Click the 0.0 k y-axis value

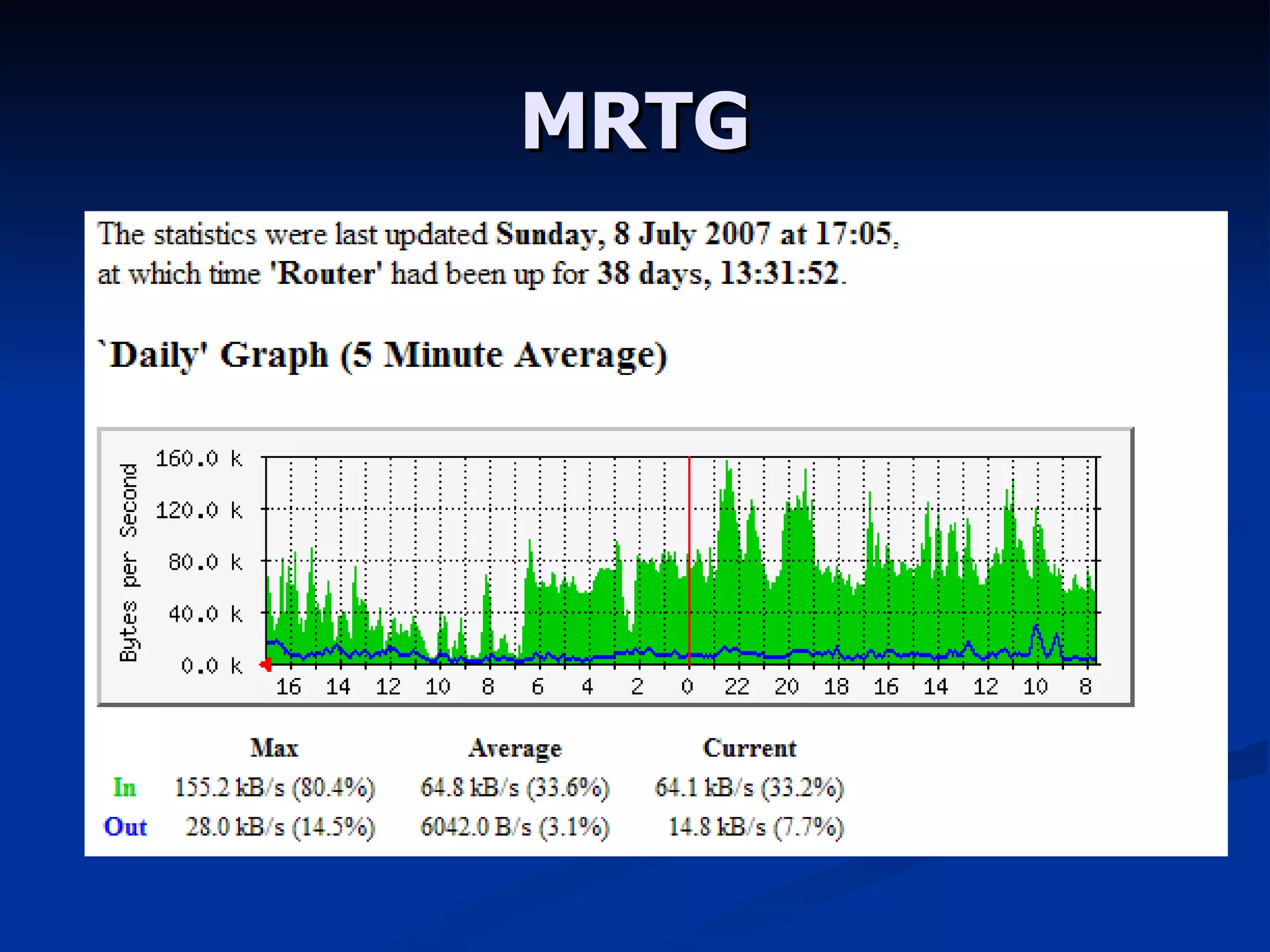tap(211, 666)
